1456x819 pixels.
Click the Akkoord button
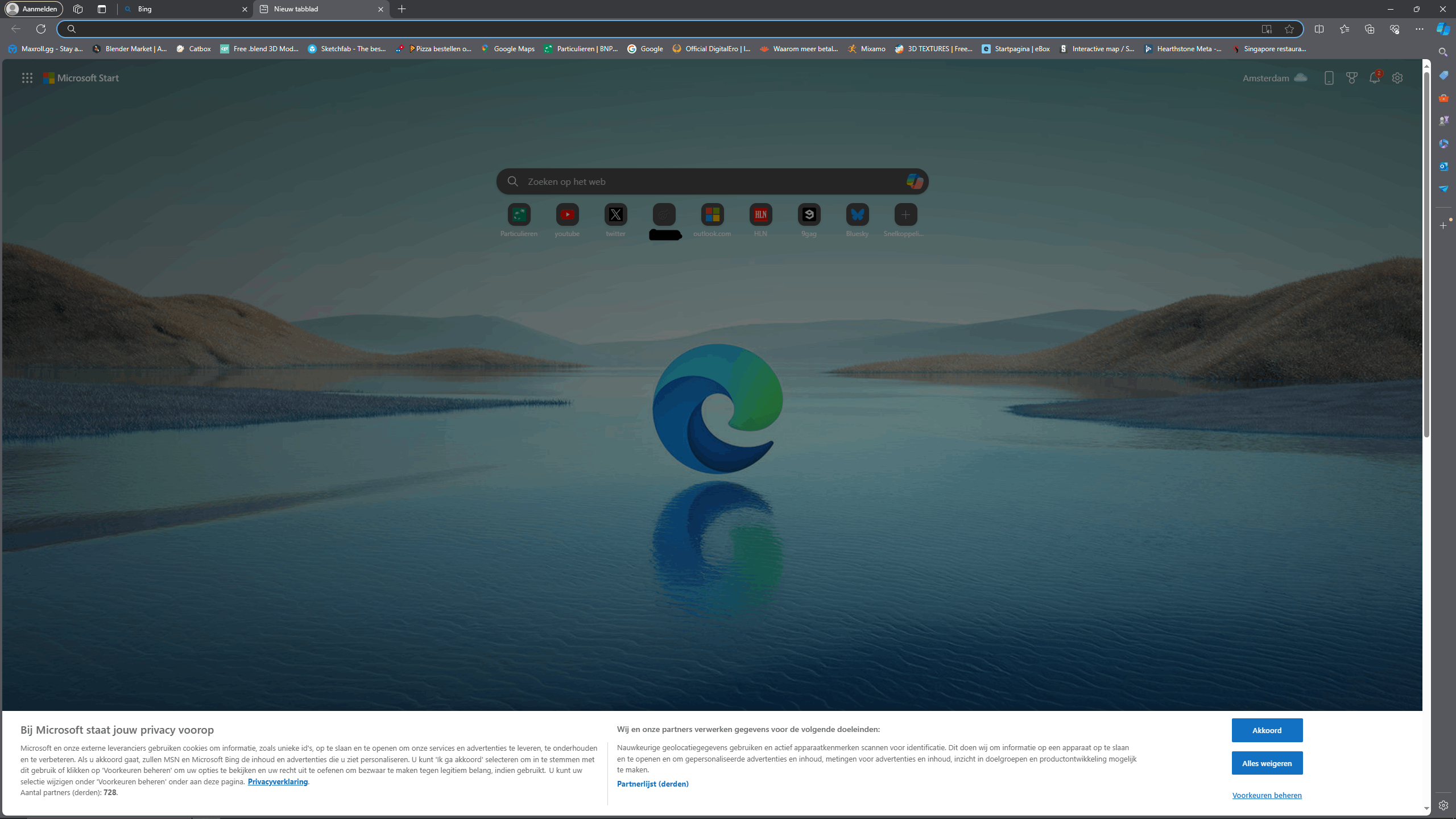1267,730
